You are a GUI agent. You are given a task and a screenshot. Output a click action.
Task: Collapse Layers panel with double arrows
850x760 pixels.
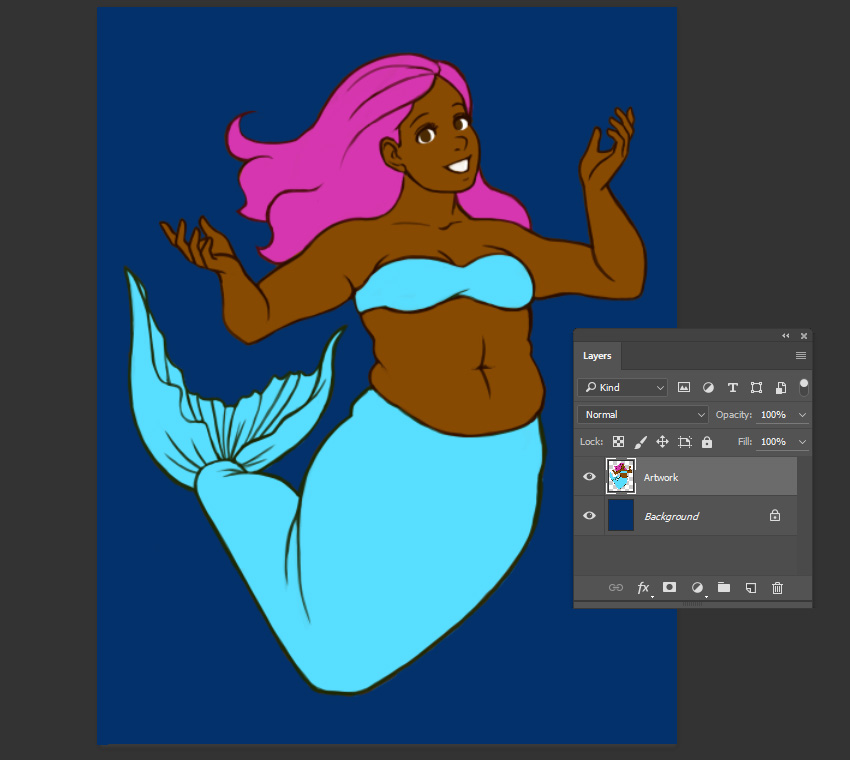[x=785, y=336]
